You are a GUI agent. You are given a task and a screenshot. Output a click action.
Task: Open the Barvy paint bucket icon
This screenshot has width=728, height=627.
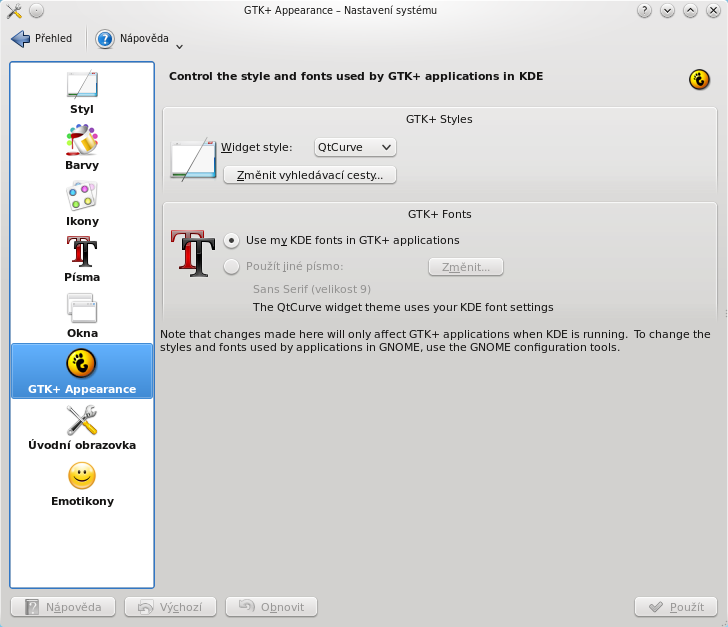(x=82, y=148)
